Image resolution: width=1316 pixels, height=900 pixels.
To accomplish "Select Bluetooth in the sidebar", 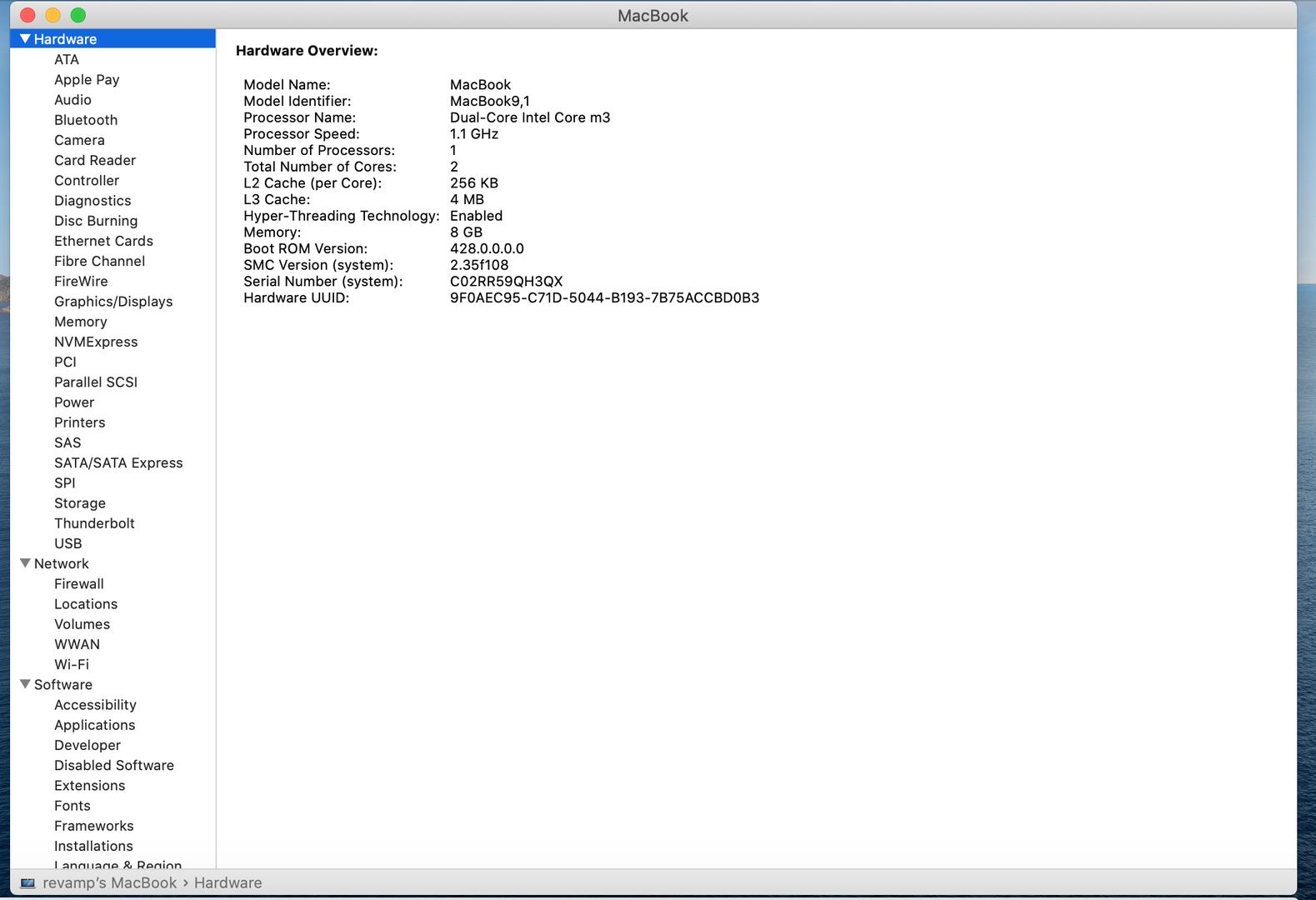I will point(86,120).
